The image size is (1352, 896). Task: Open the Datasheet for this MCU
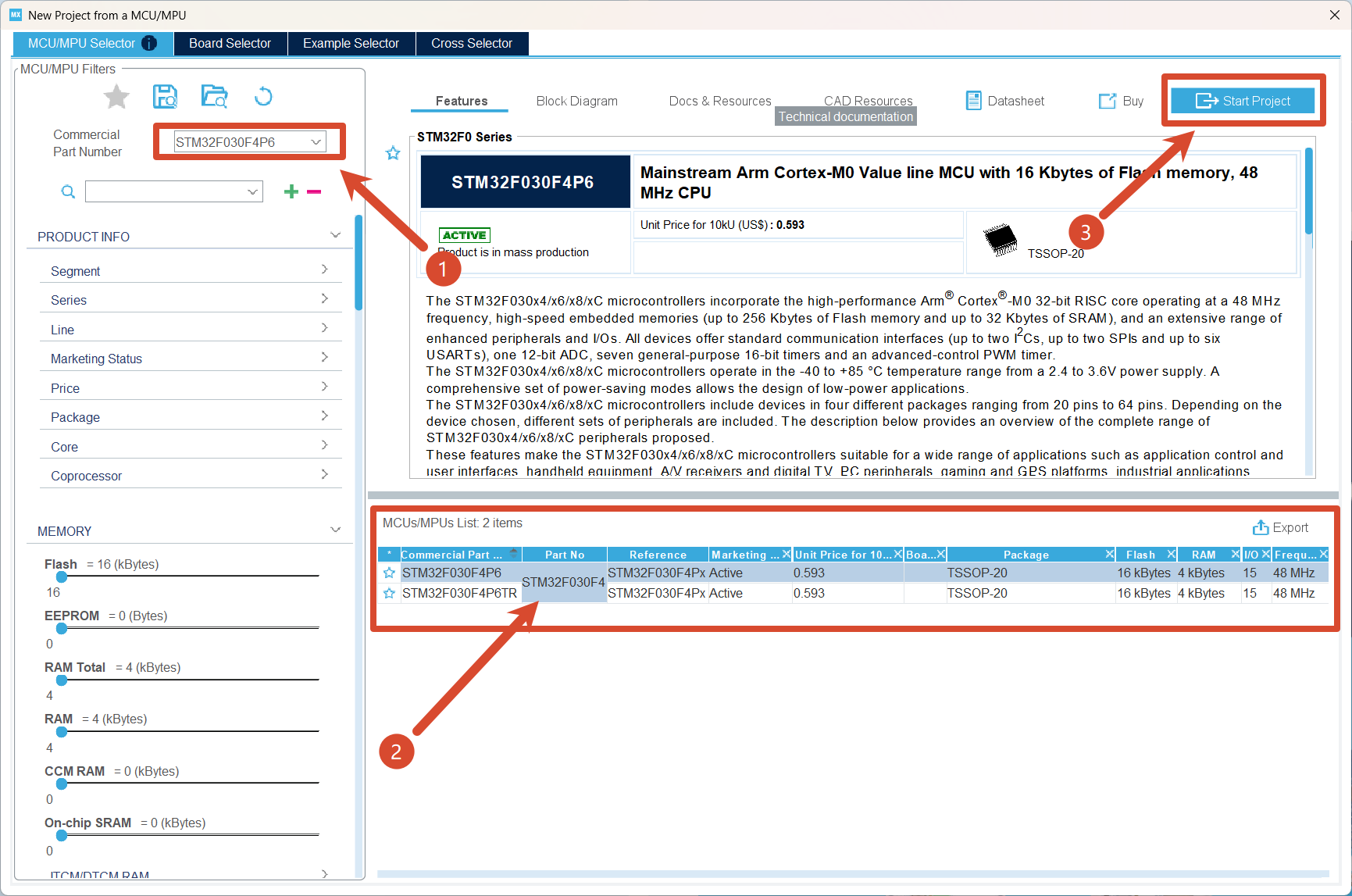[x=1005, y=101]
